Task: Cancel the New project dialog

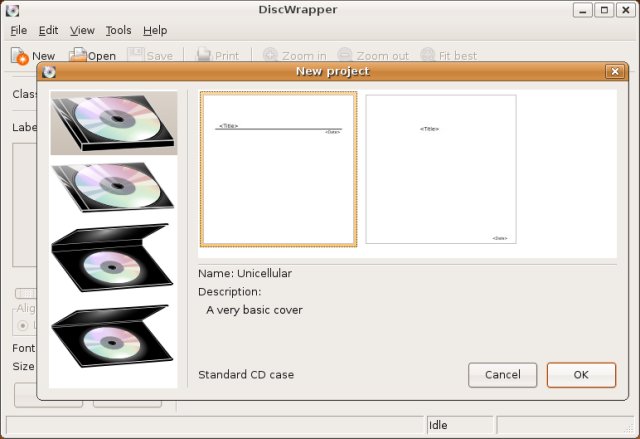Action: [502, 375]
